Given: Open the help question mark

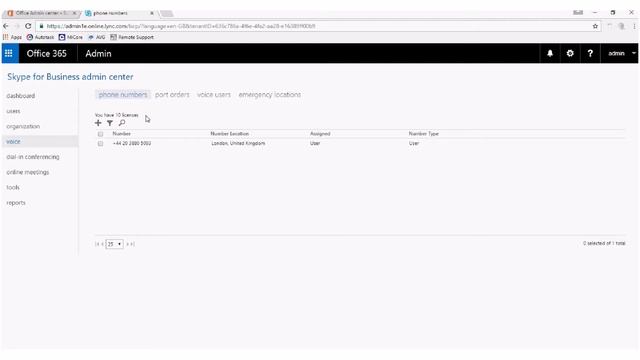Looking at the screenshot, I should pyautogui.click(x=590, y=53).
